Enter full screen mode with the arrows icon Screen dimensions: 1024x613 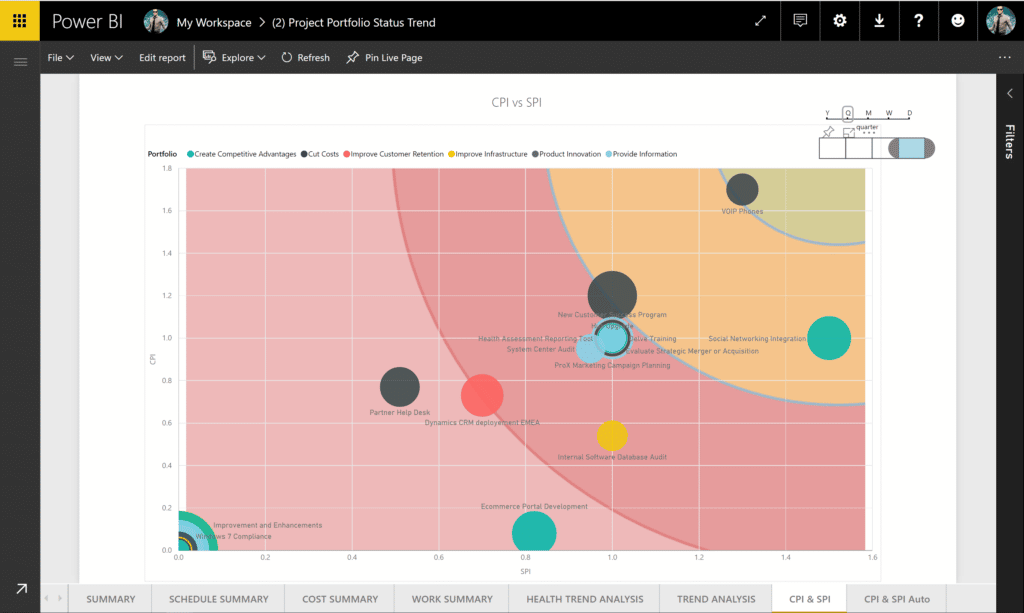(760, 21)
